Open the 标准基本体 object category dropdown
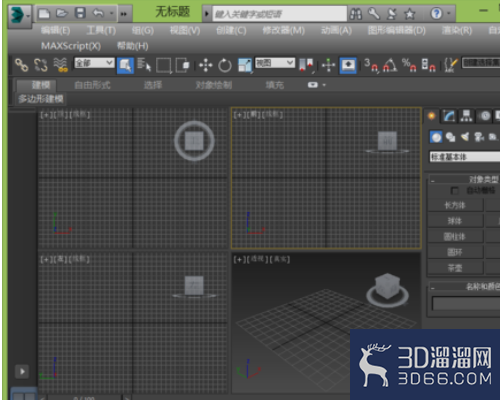 465,157
